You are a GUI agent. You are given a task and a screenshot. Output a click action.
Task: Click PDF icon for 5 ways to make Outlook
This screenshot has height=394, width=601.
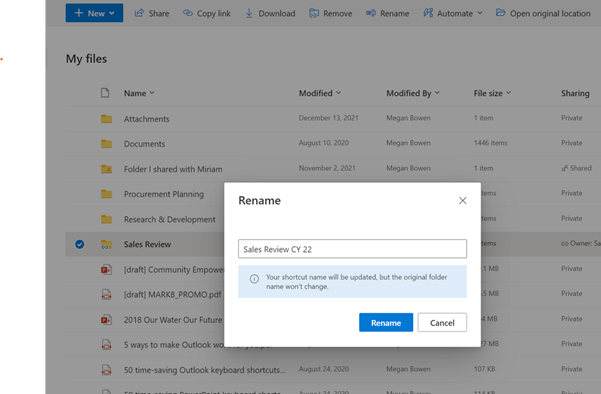pyautogui.click(x=107, y=345)
